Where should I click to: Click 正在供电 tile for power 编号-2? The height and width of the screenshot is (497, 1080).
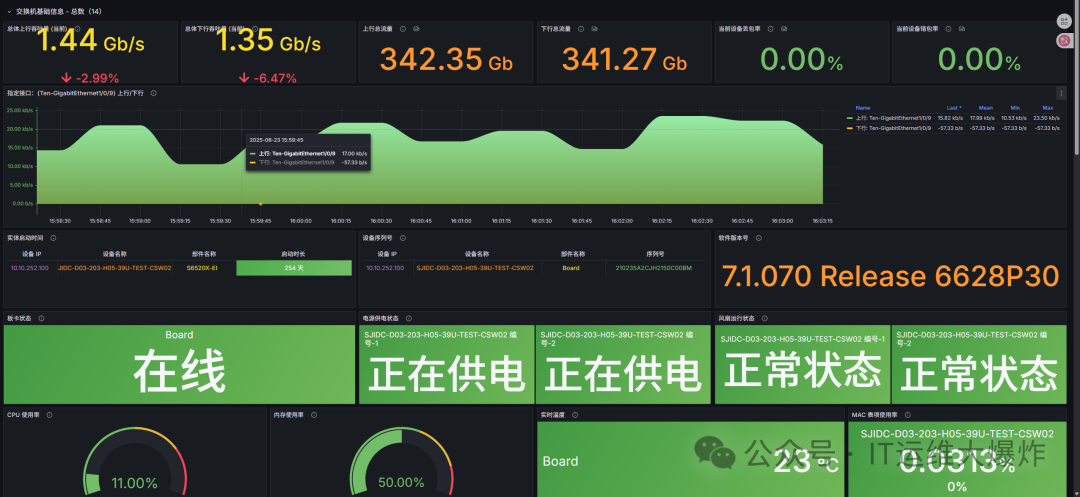[x=623, y=365]
